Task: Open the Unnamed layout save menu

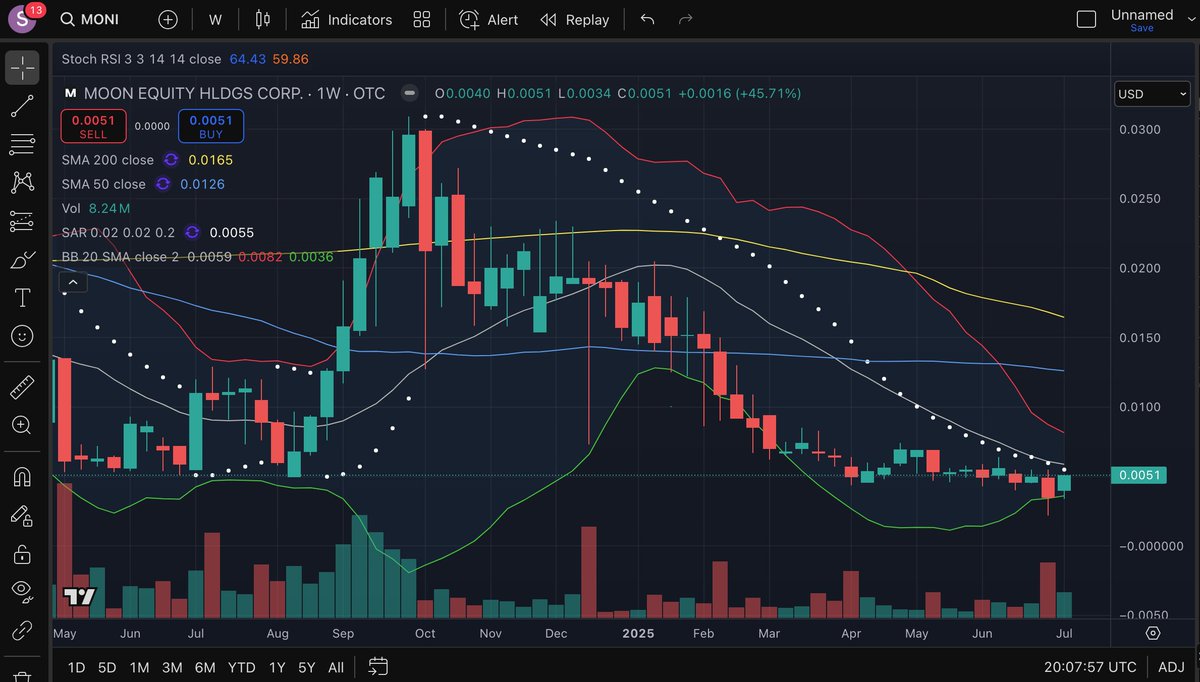Action: click(x=1142, y=20)
